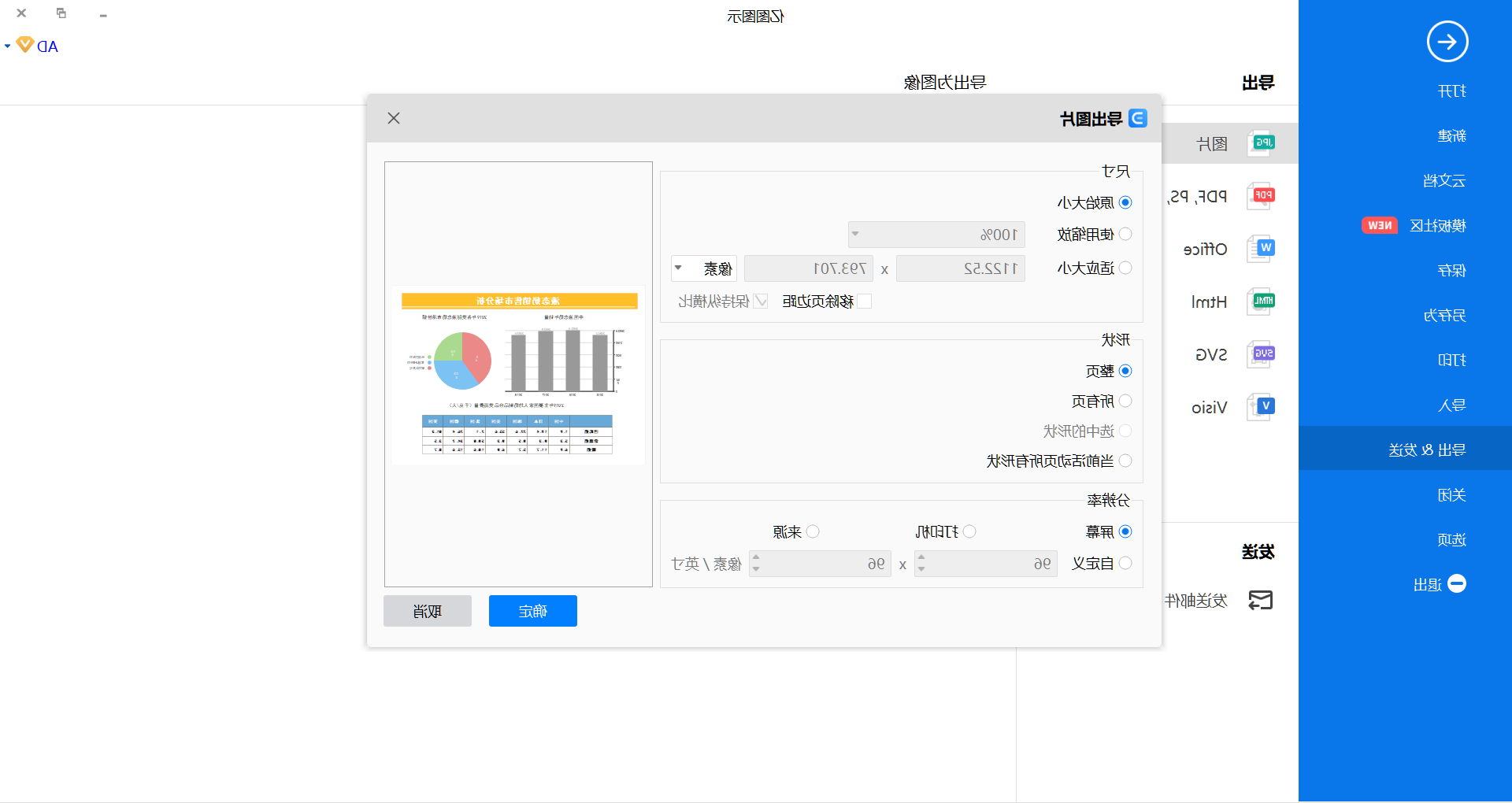Select the Office Word export icon

coord(1262,248)
